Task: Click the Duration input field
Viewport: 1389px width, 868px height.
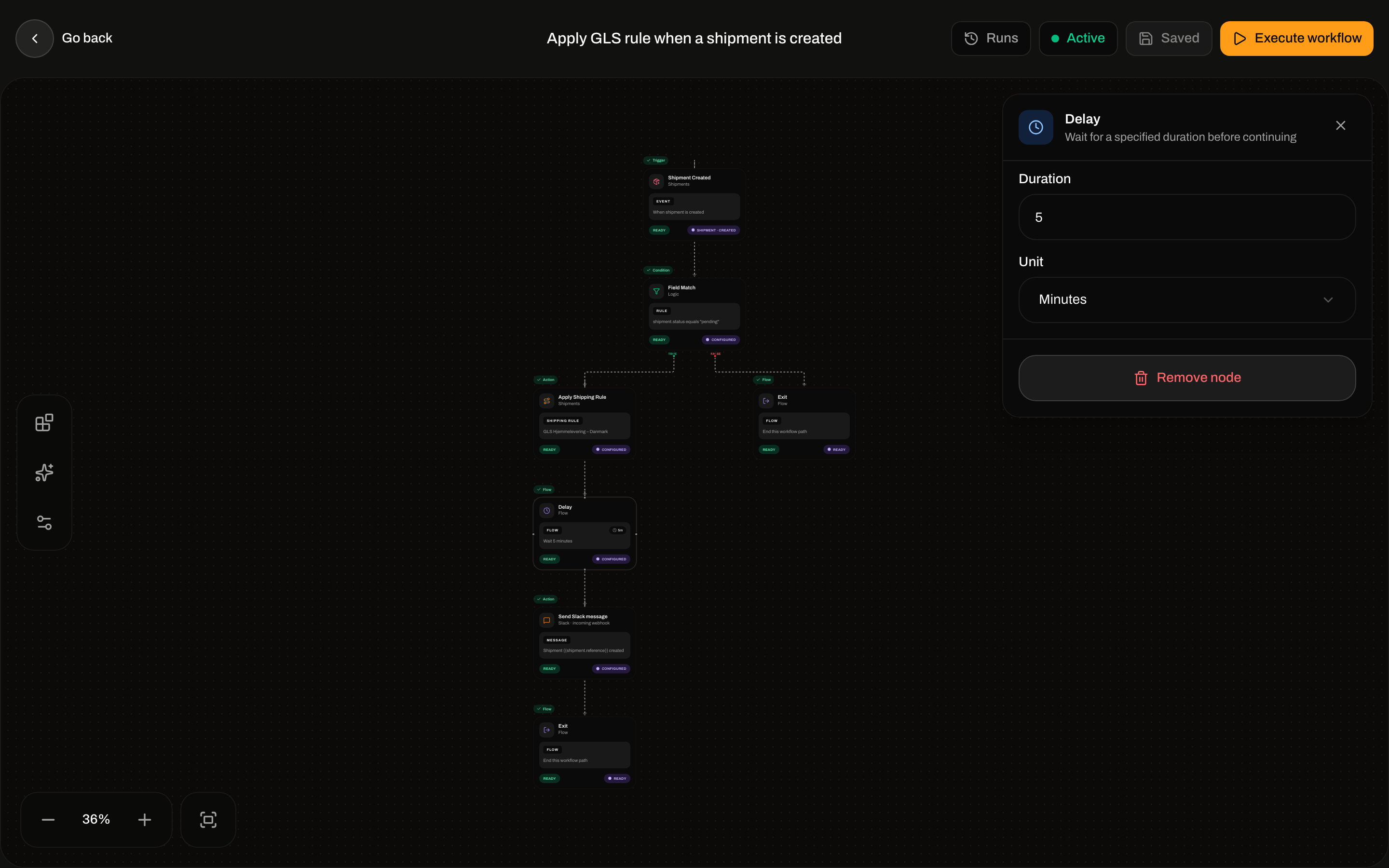Action: click(1187, 217)
